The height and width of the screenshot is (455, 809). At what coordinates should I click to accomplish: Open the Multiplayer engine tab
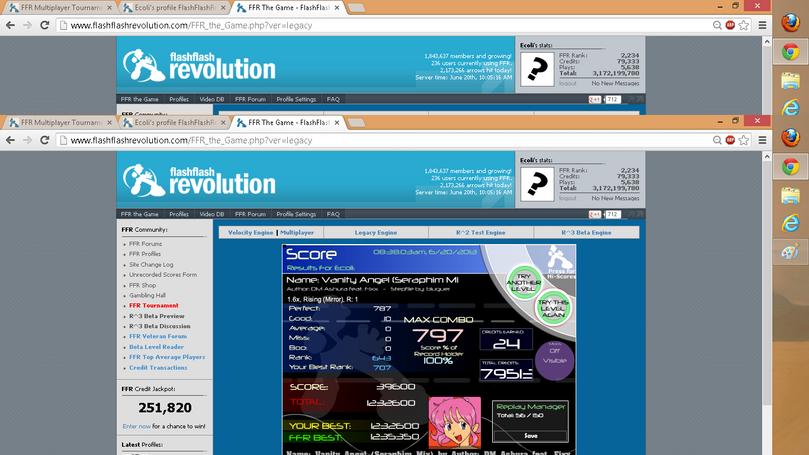click(297, 233)
